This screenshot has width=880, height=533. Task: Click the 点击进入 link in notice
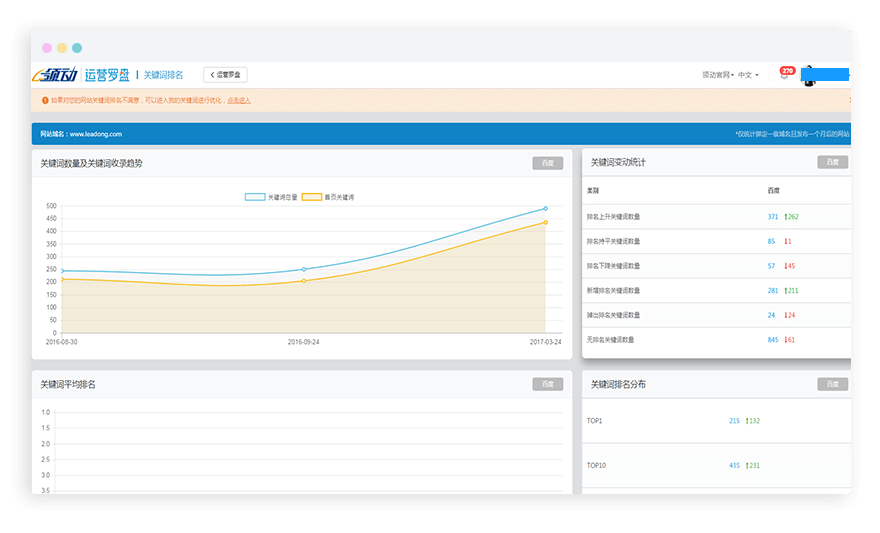click(x=239, y=100)
